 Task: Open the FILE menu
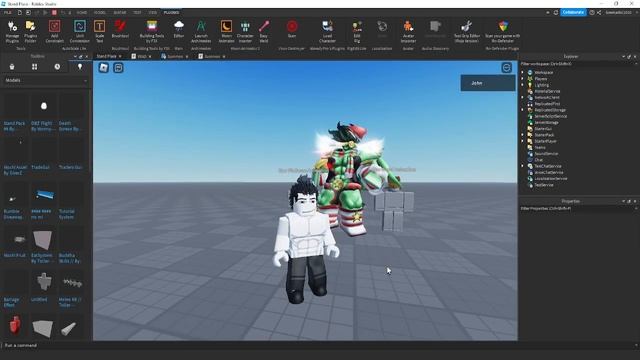[8, 13]
